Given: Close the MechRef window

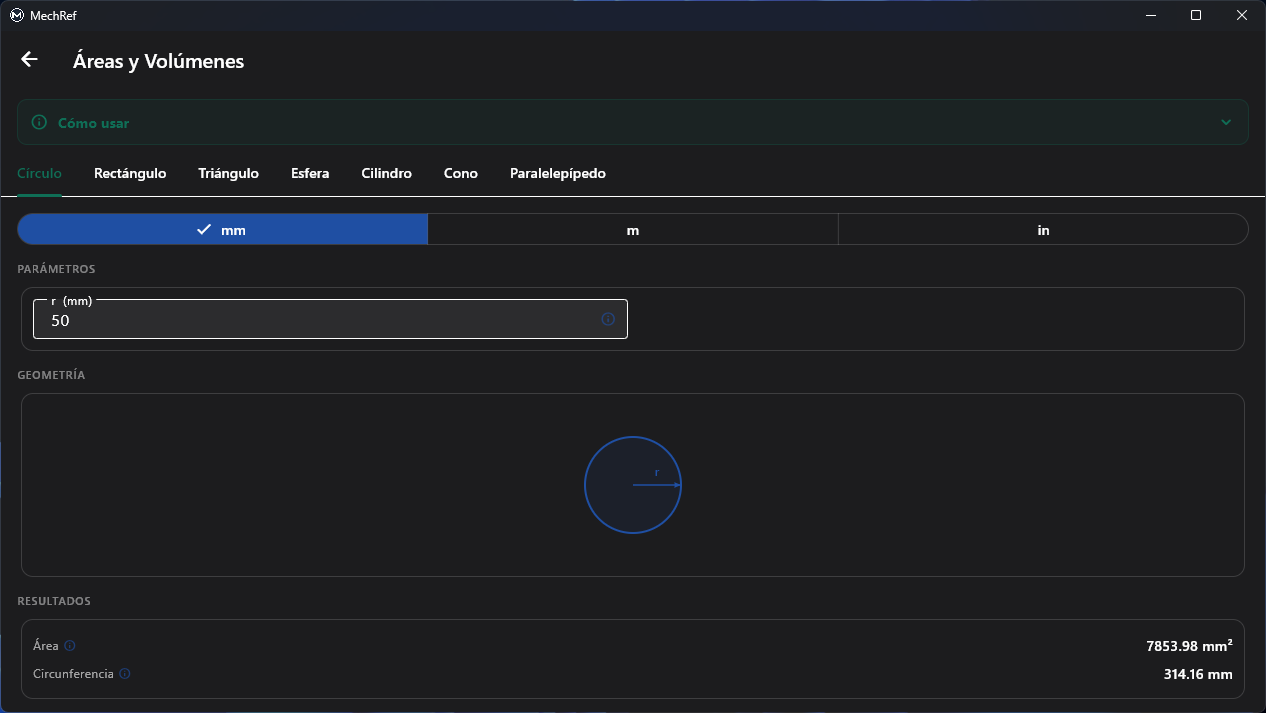Looking at the screenshot, I should pyautogui.click(x=1242, y=15).
